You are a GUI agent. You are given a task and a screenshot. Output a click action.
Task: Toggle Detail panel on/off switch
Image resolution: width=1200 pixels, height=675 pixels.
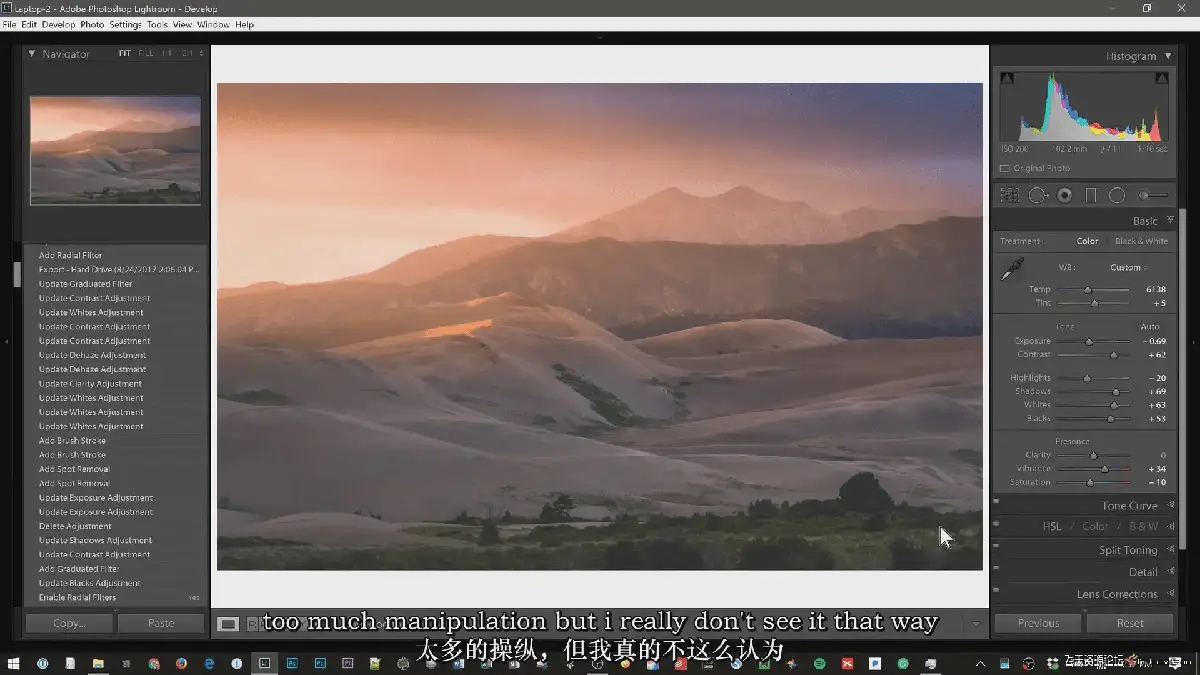click(x=996, y=569)
